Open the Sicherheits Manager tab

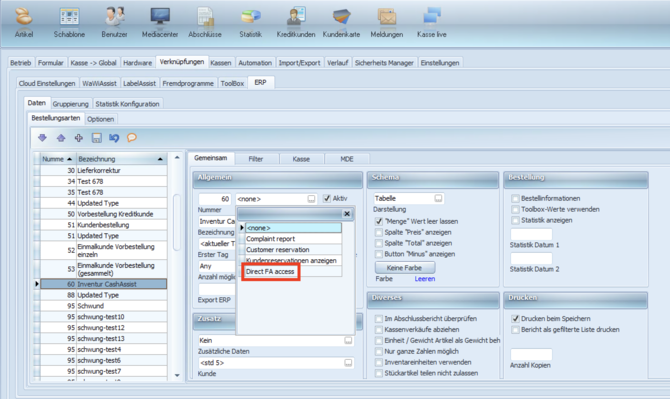click(x=384, y=63)
